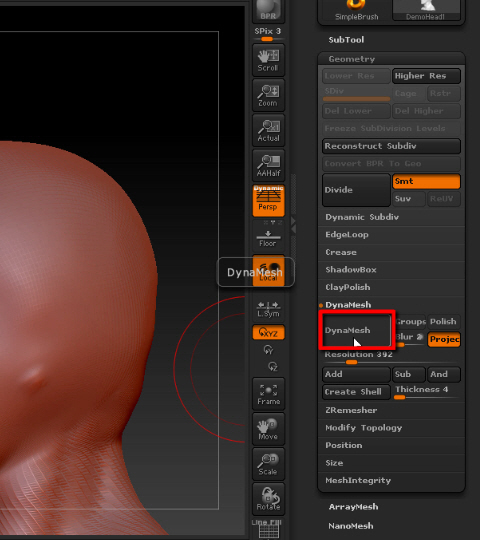Open the NanoMesh palette section
480x540 pixels.
[x=351, y=526]
